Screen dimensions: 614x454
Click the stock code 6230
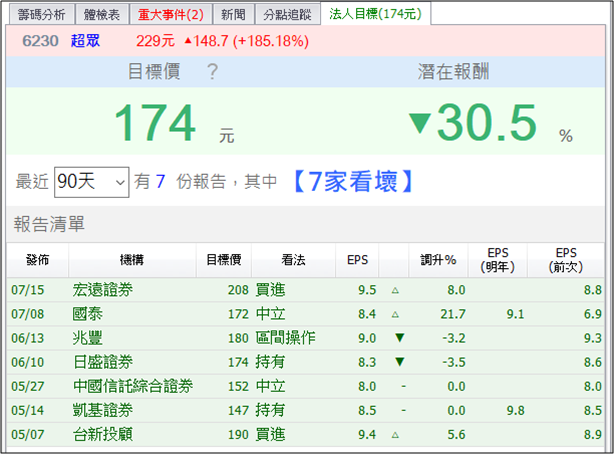[40, 41]
